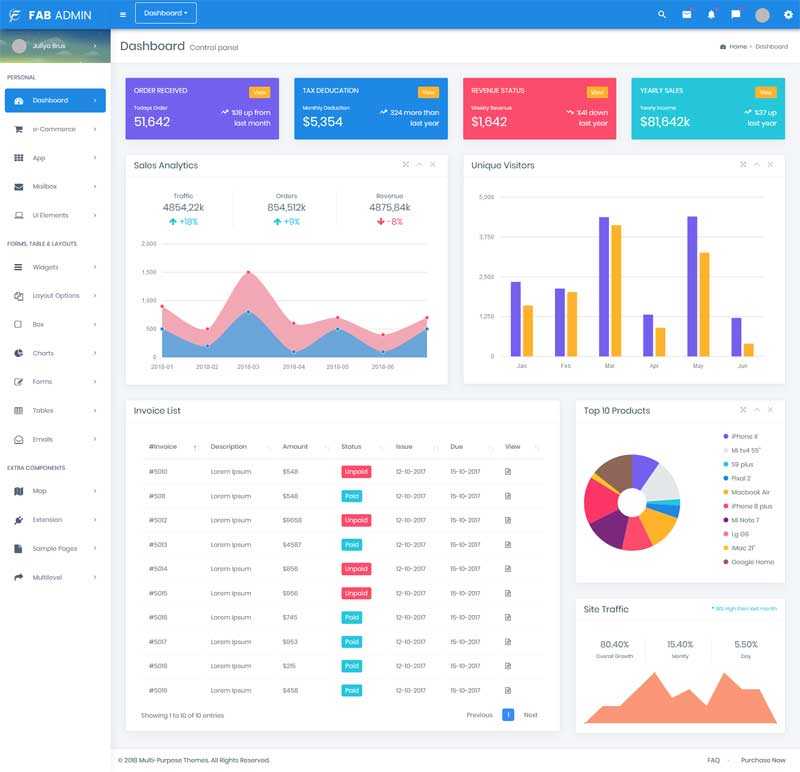
Task: Open the document icon for invoice #5010
Action: pyautogui.click(x=507, y=471)
